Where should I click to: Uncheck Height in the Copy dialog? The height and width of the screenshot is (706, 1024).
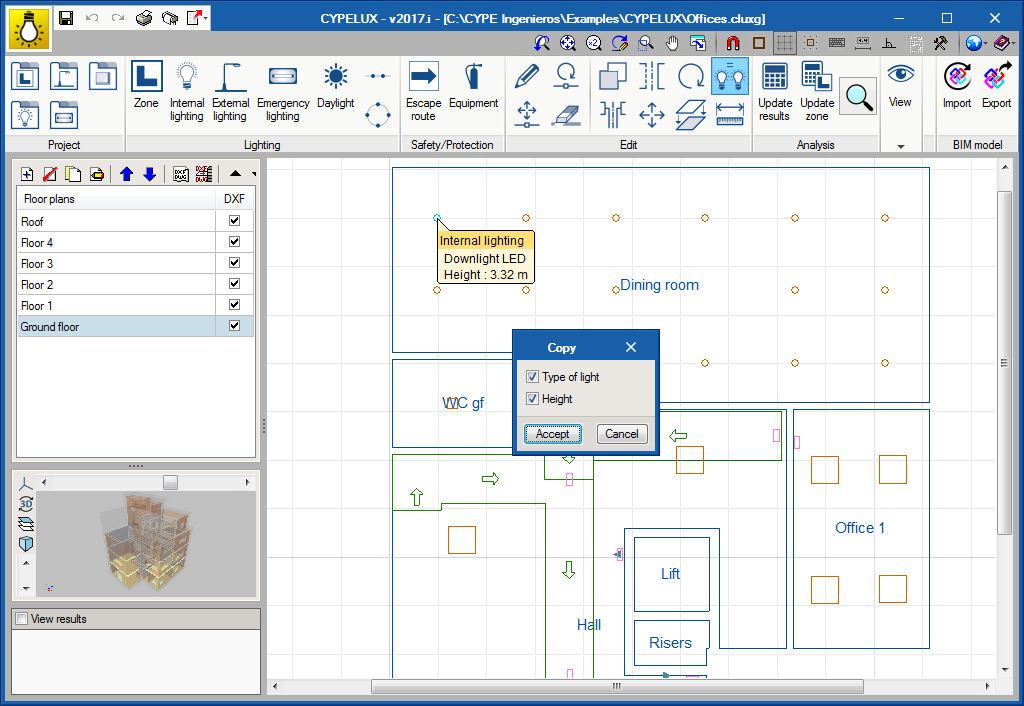(532, 399)
